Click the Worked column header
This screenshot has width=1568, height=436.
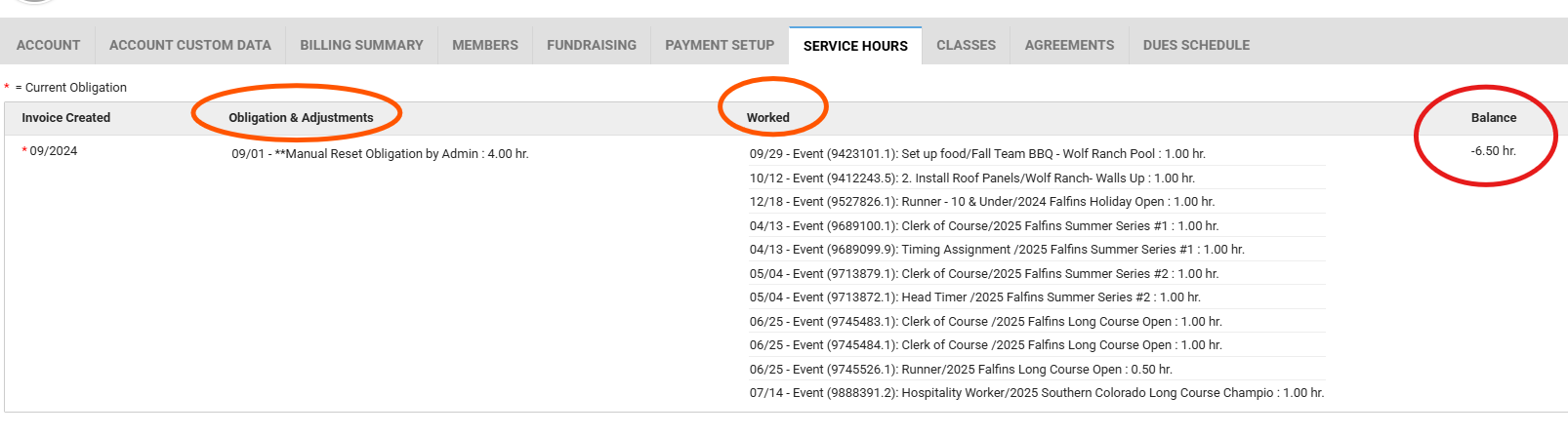click(x=767, y=118)
